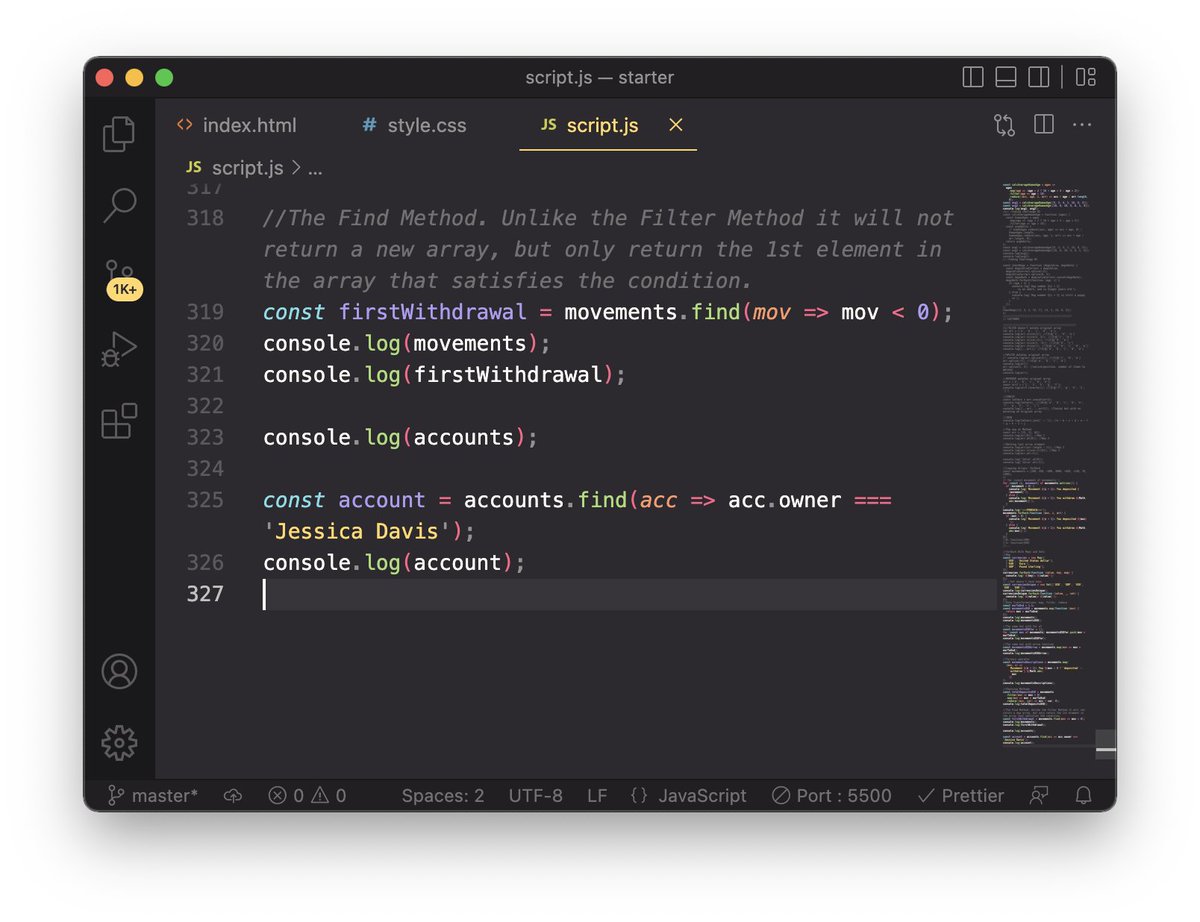Toggle the primary sidebar visibility
The image size is (1200, 922).
pyautogui.click(x=972, y=77)
